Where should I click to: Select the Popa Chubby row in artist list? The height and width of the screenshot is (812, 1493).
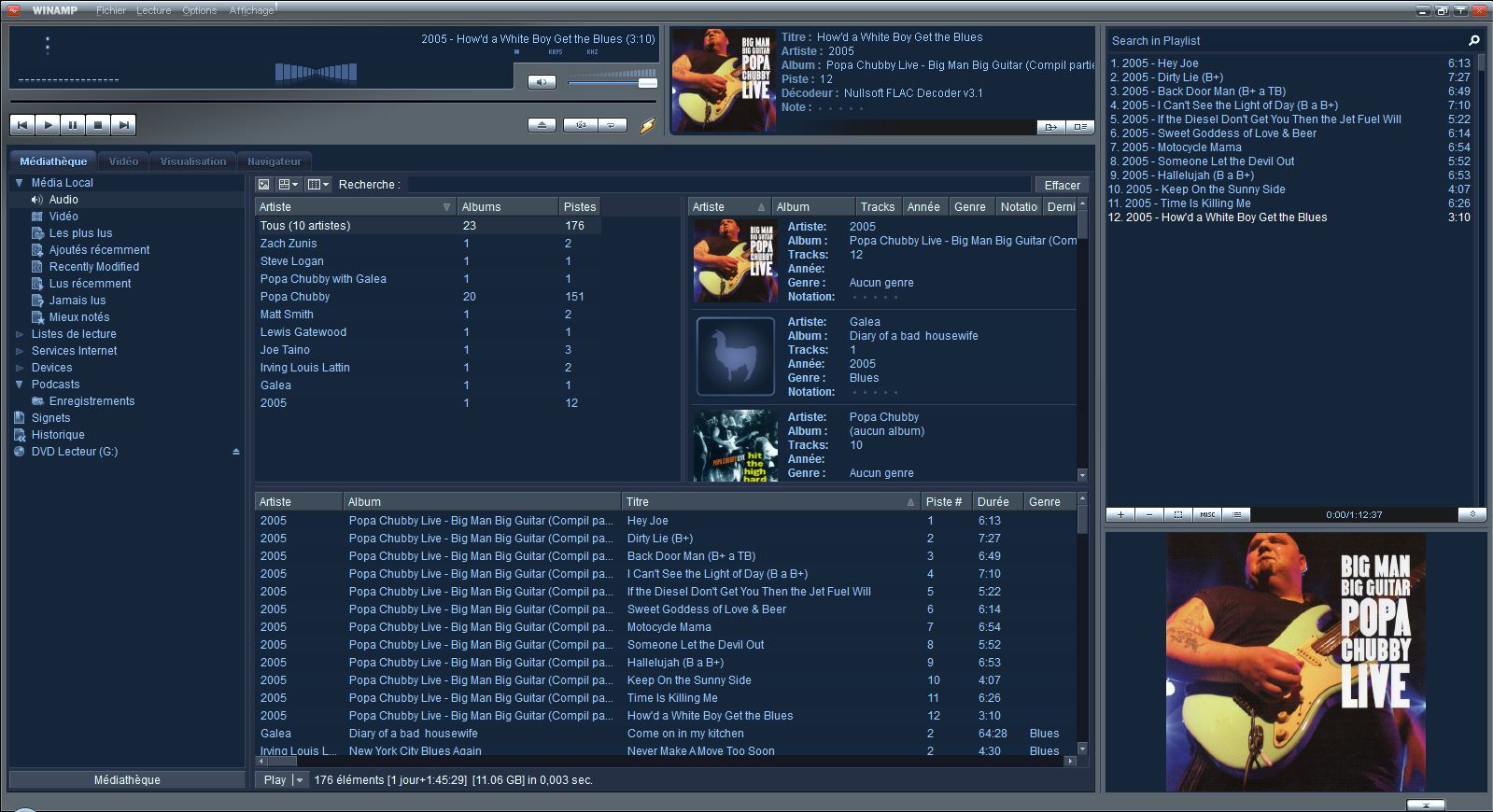[430, 297]
